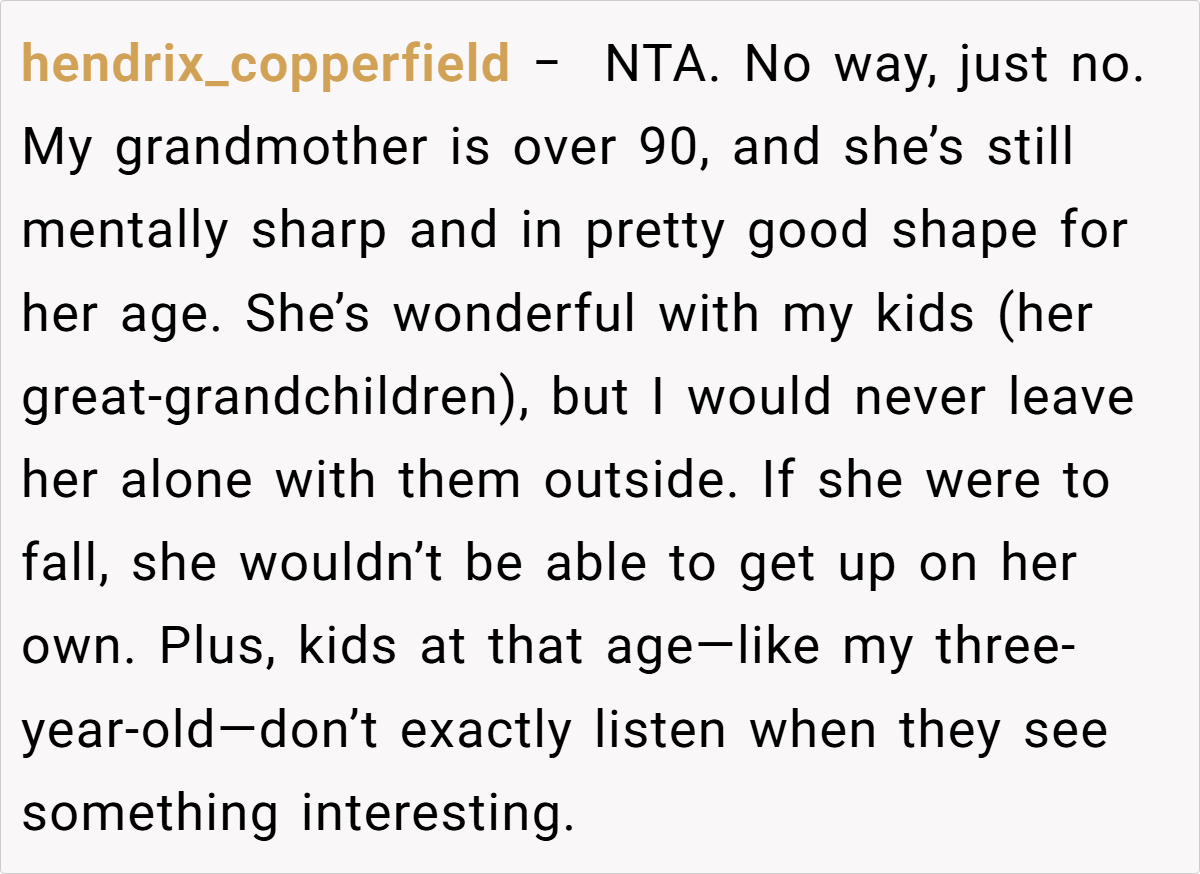Click the words "alone with them"
1200x874 pixels.
point(320,482)
